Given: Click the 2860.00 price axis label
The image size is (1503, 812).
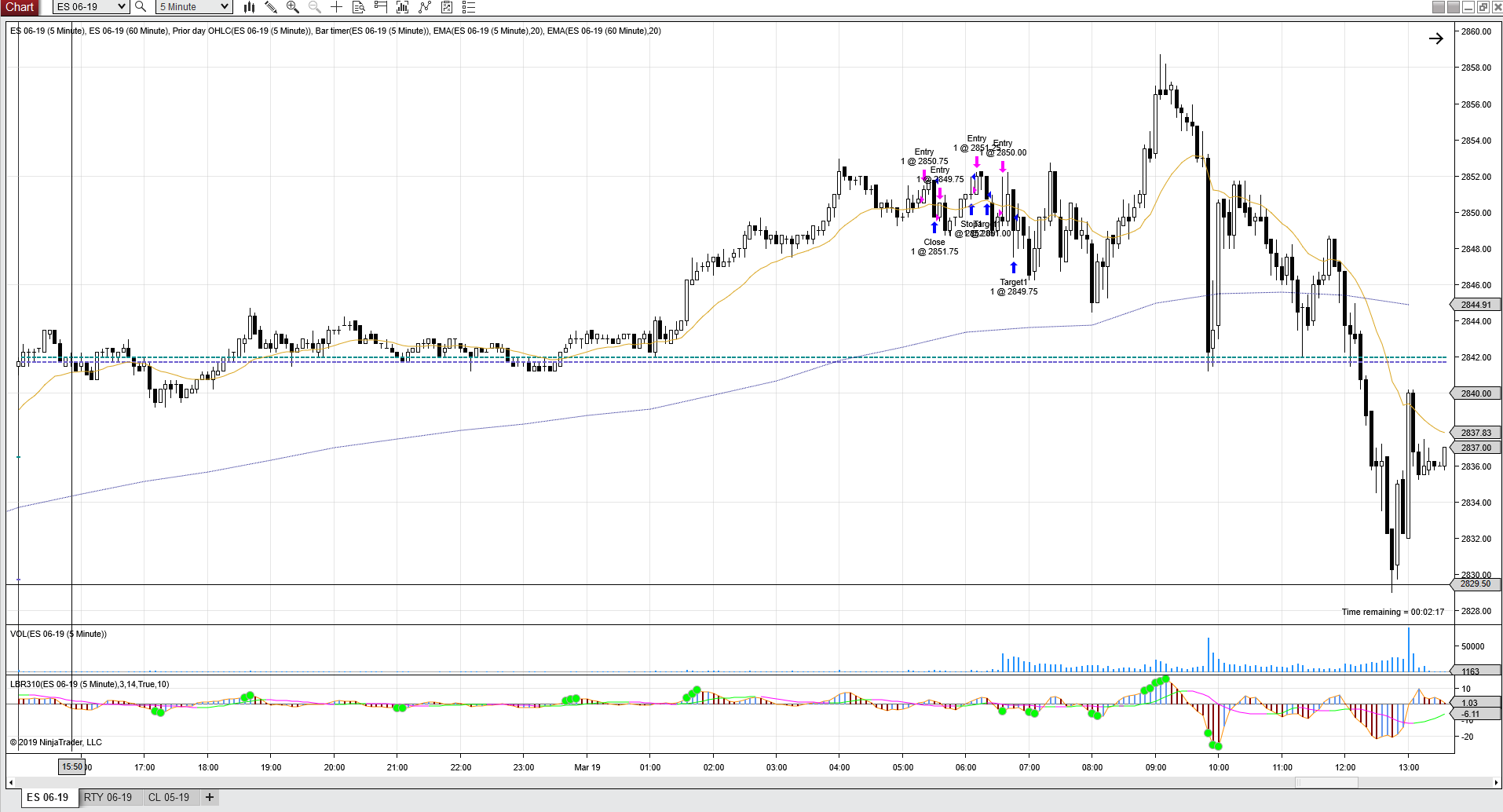Looking at the screenshot, I should [1476, 31].
